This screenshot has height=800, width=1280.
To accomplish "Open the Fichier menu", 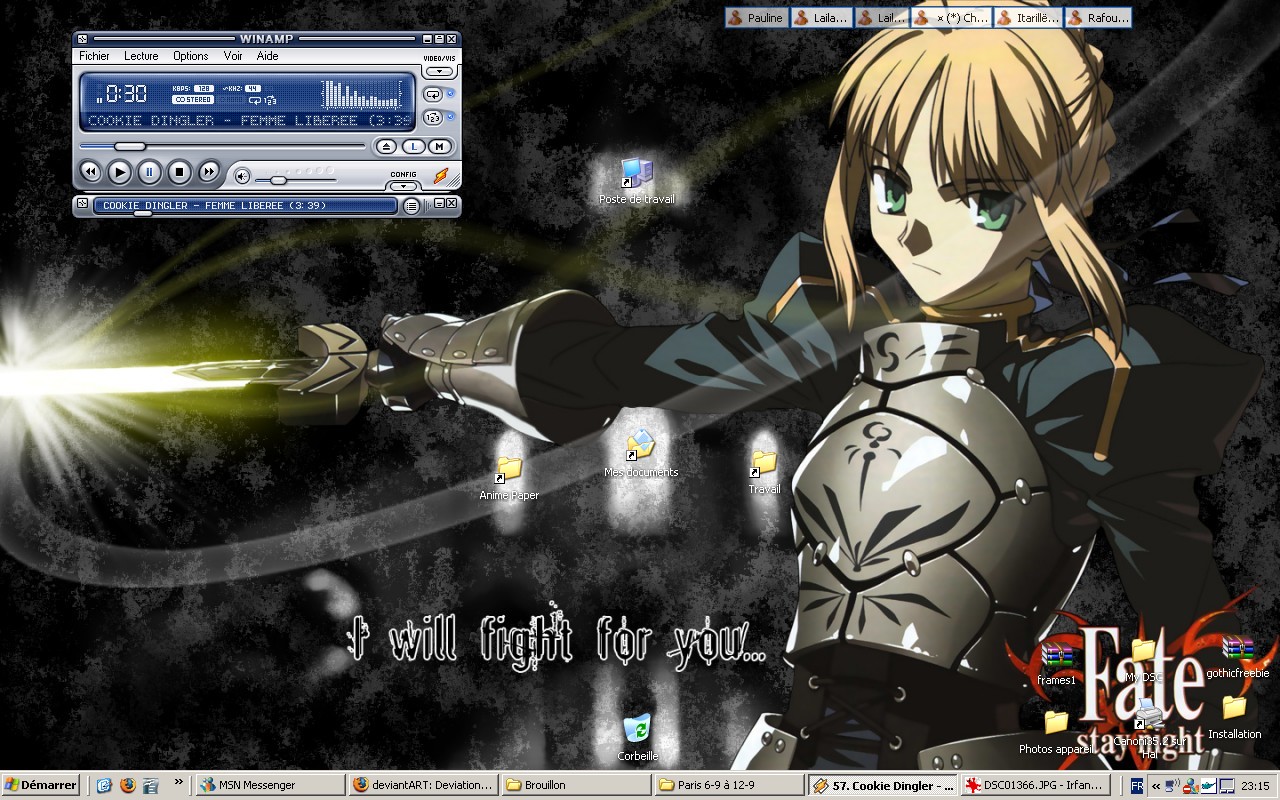I will [x=94, y=56].
